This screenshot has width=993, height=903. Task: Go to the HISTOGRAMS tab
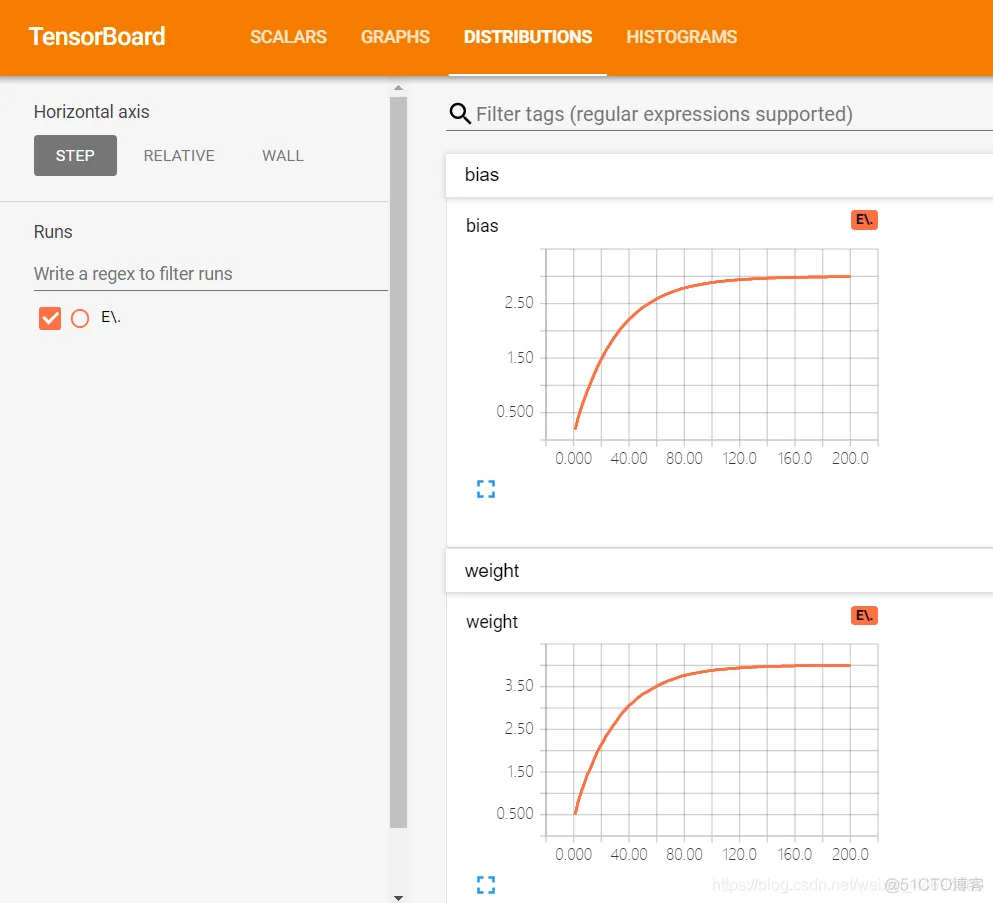point(681,37)
